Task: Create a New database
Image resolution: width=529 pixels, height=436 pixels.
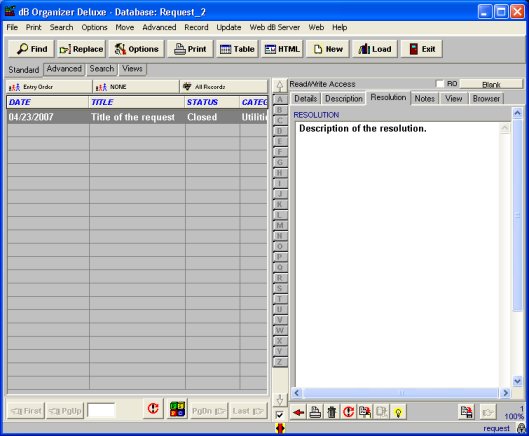Action: coord(328,49)
